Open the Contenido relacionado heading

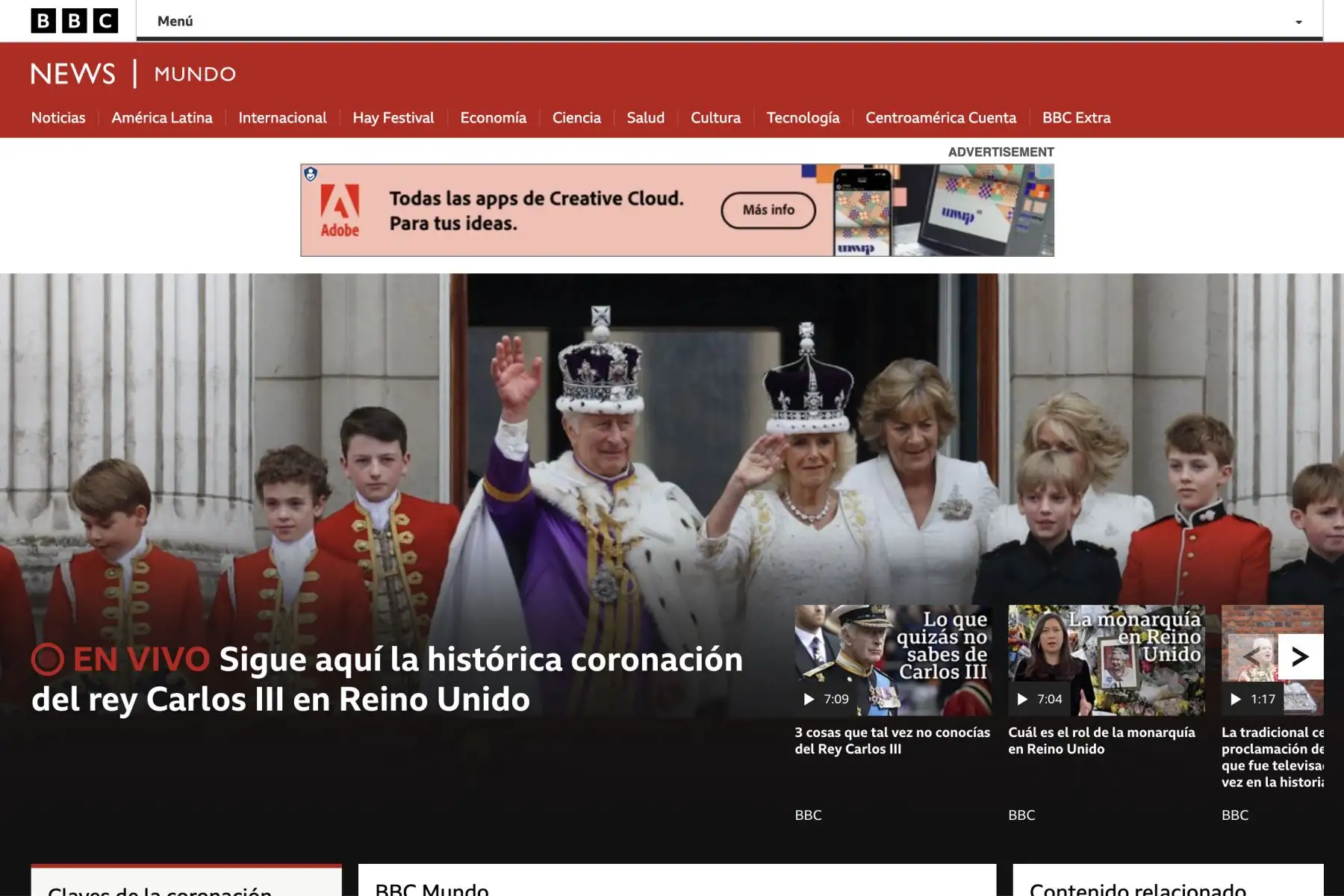pos(1137,889)
